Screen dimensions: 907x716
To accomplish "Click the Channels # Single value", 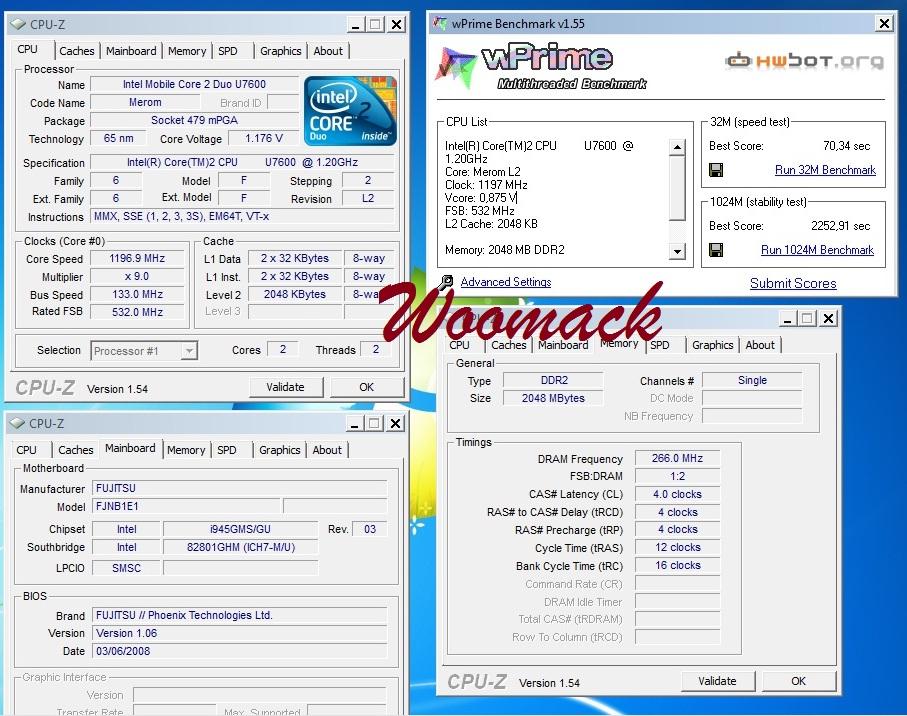I will [x=752, y=380].
